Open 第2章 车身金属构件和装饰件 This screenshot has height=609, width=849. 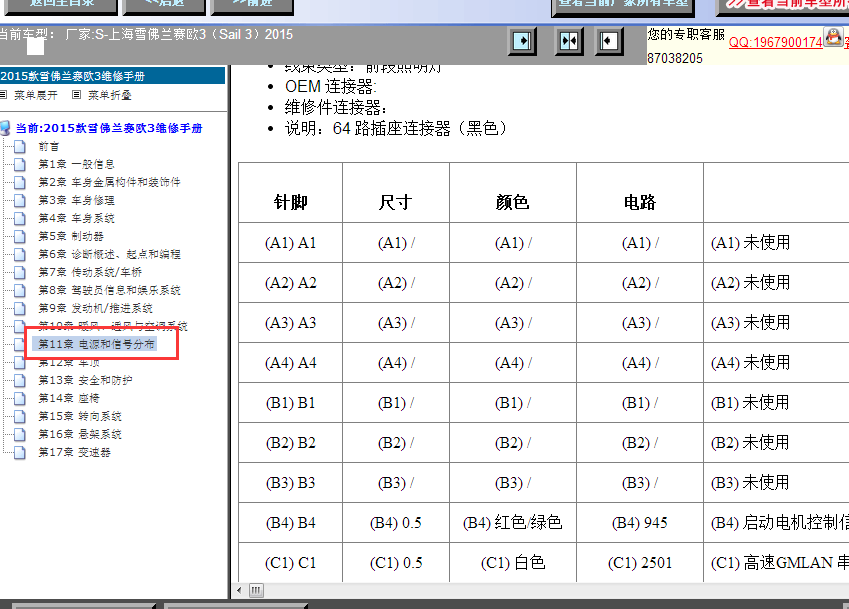(x=109, y=182)
